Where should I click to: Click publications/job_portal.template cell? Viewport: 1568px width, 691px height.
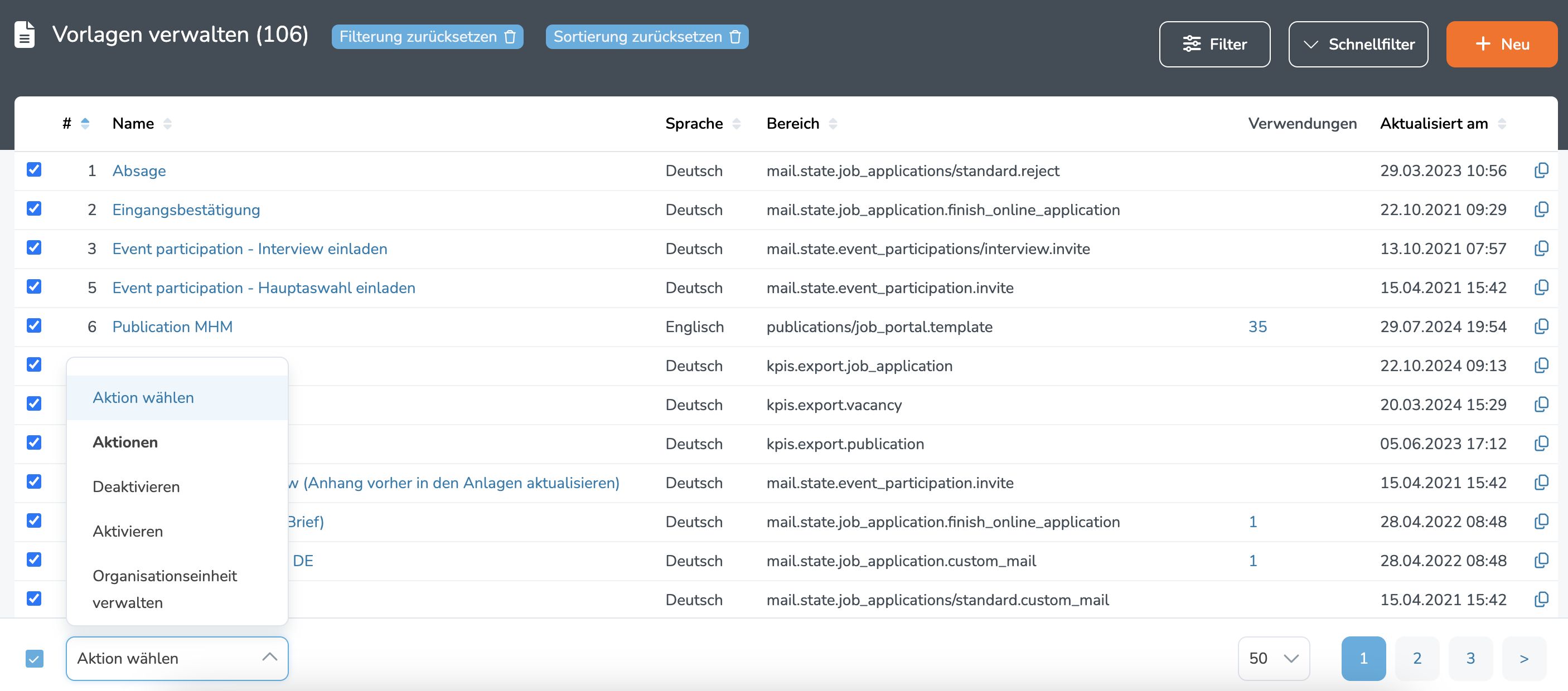pyautogui.click(x=879, y=327)
